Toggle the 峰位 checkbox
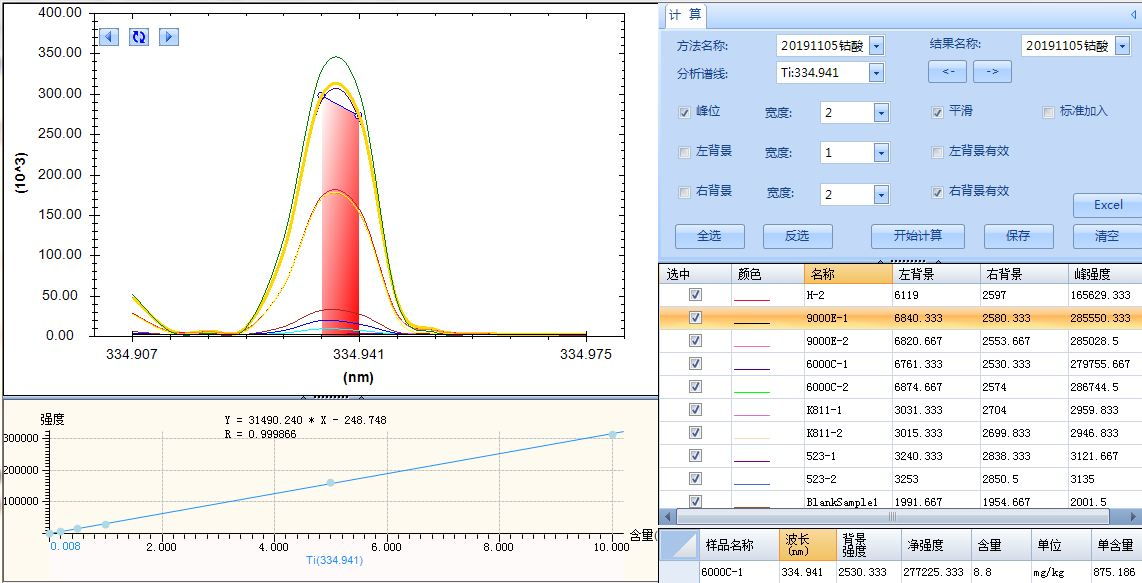Viewport: 1142px width, 583px height. pyautogui.click(x=685, y=112)
